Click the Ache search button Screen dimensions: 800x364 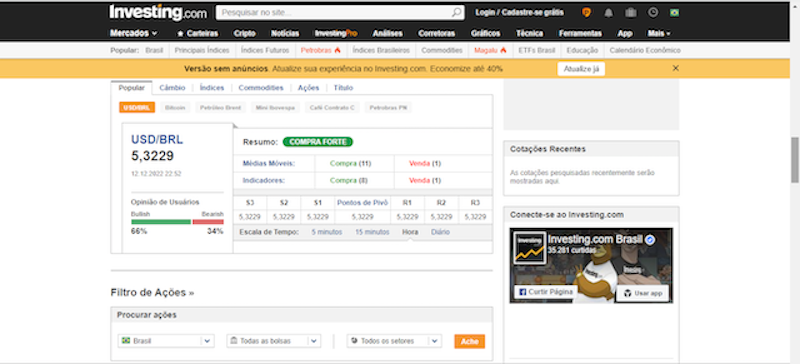(469, 341)
